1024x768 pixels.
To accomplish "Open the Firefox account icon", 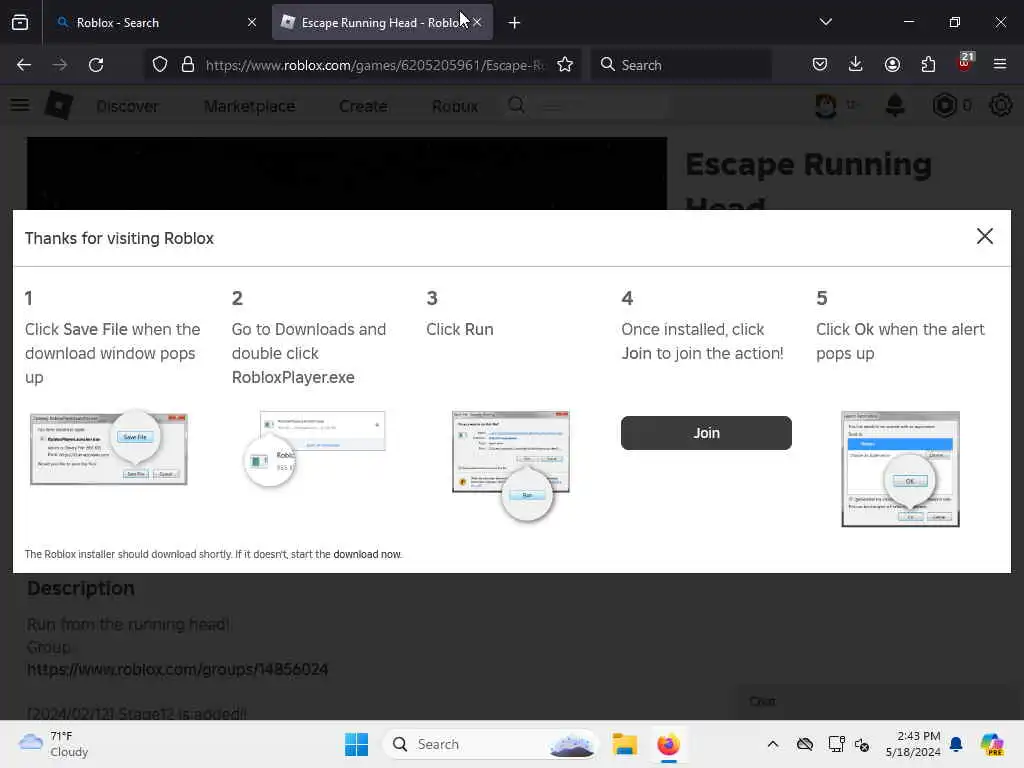I will click(x=892, y=65).
